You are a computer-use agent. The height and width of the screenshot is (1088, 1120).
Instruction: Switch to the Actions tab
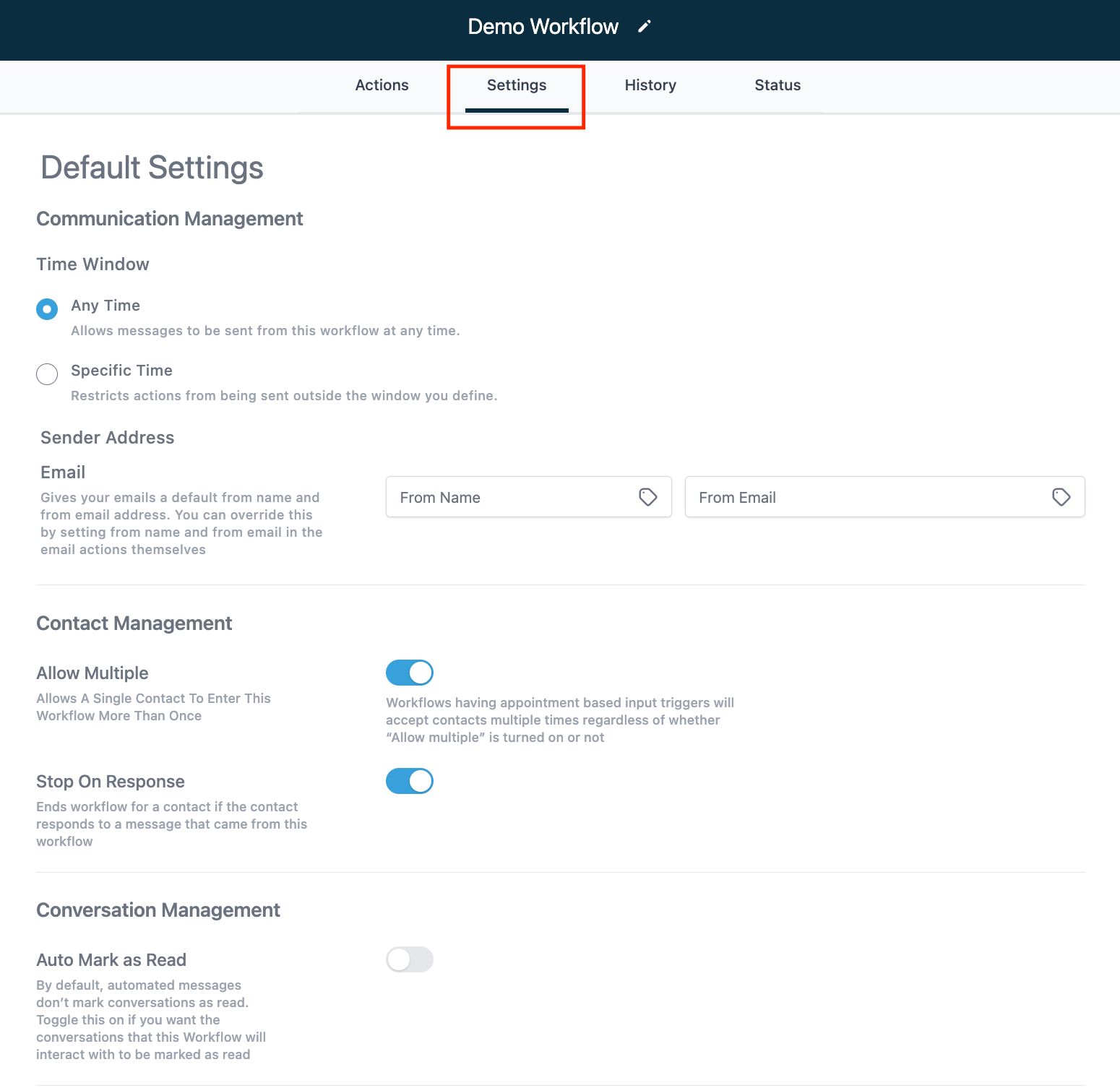click(x=382, y=85)
